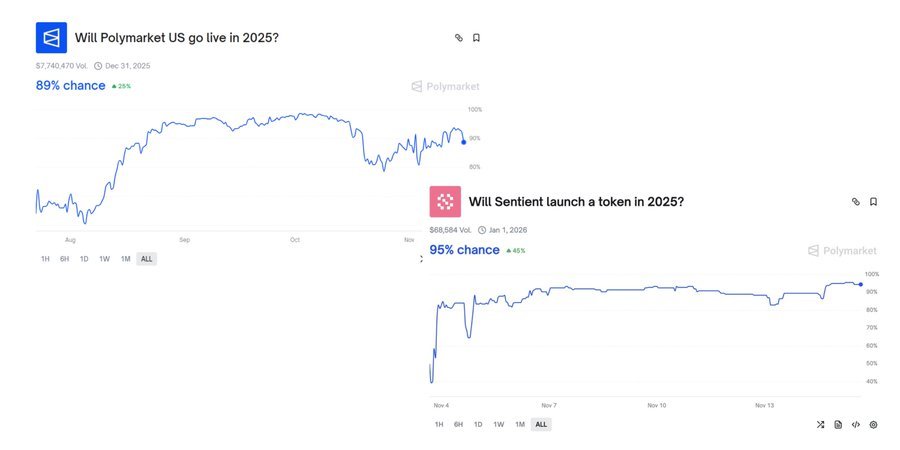The width and height of the screenshot is (900, 450).
Task: Select 1D range on the Polymarket US chart
Action: (x=84, y=259)
